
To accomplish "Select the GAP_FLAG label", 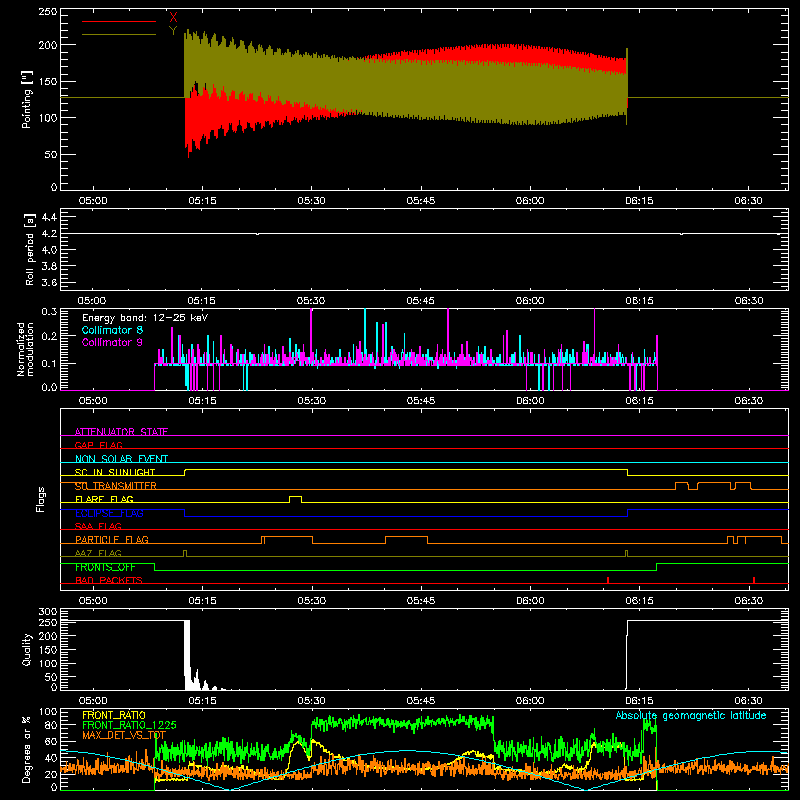I will pyautogui.click(x=98, y=445).
